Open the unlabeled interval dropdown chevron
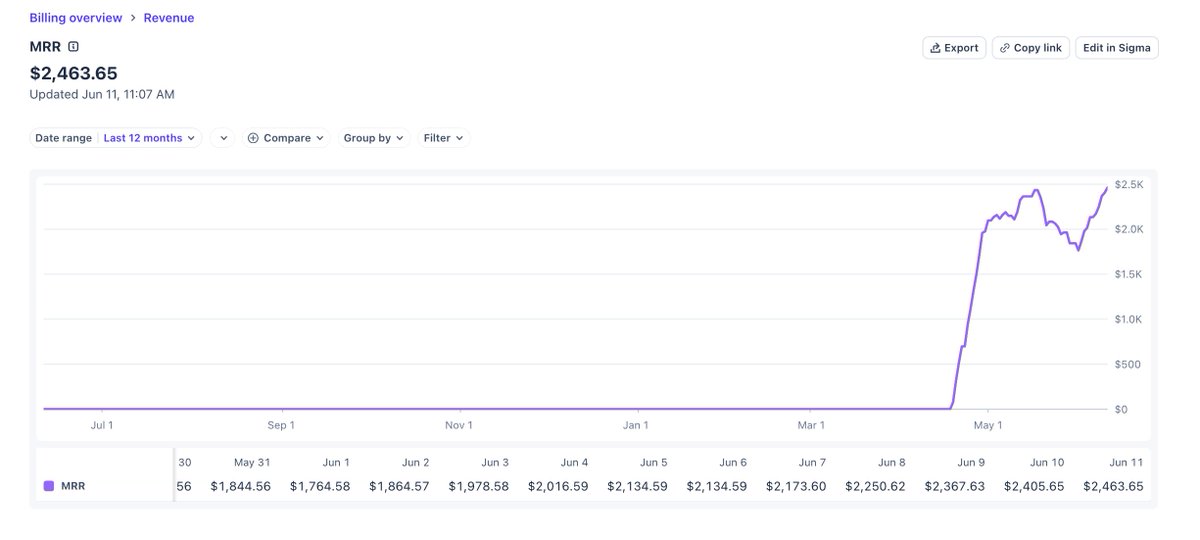The image size is (1200, 540). pos(223,138)
